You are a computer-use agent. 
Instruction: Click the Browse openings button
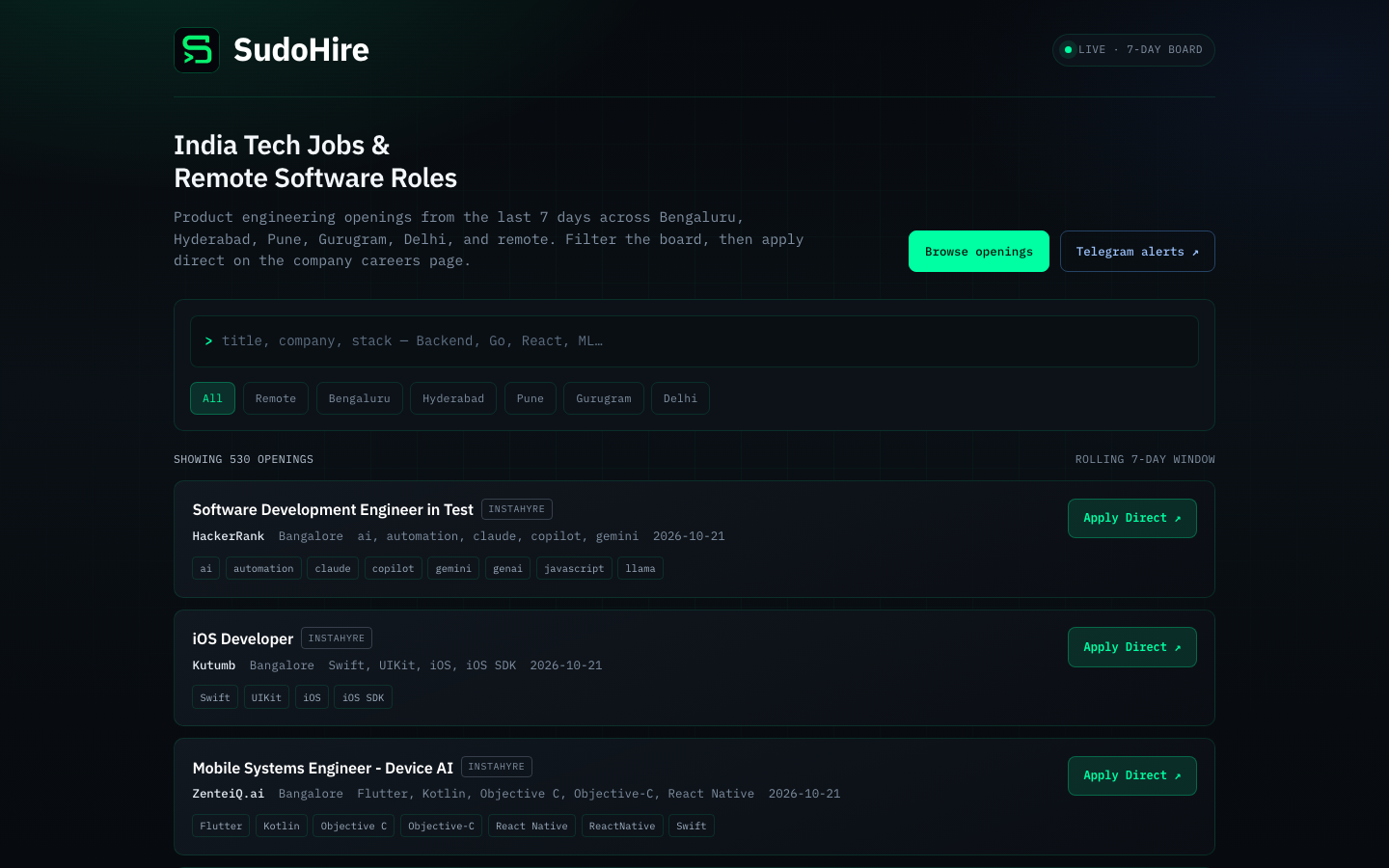pyautogui.click(x=979, y=252)
